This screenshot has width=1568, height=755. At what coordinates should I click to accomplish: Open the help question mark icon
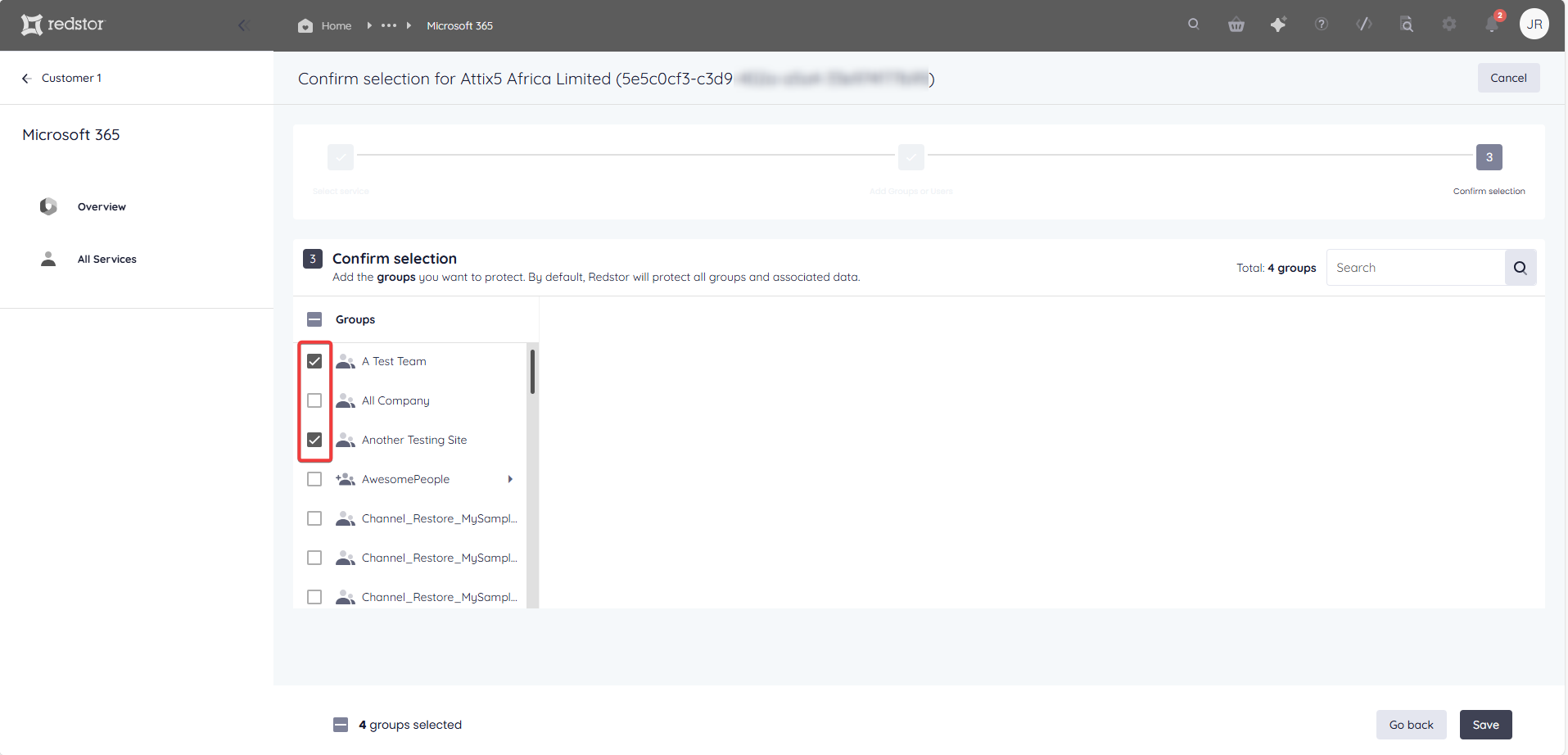pyautogui.click(x=1322, y=24)
